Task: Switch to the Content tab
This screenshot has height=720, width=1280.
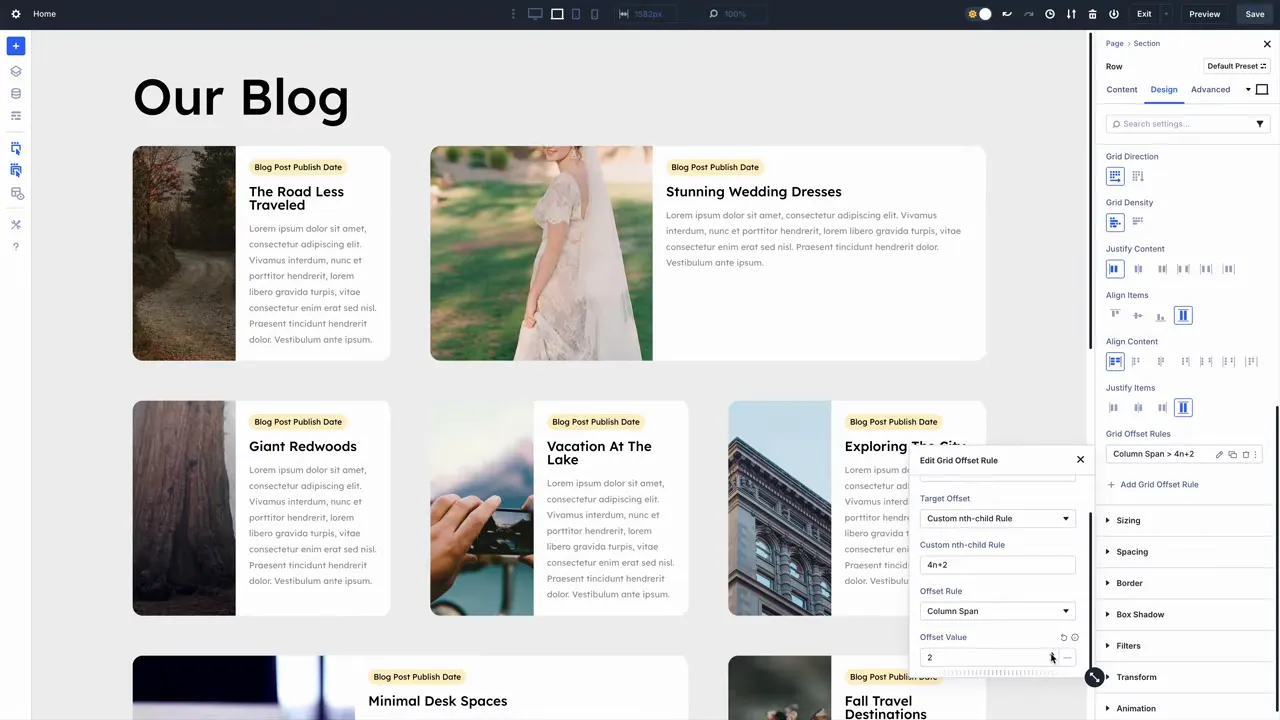Action: click(x=1122, y=90)
